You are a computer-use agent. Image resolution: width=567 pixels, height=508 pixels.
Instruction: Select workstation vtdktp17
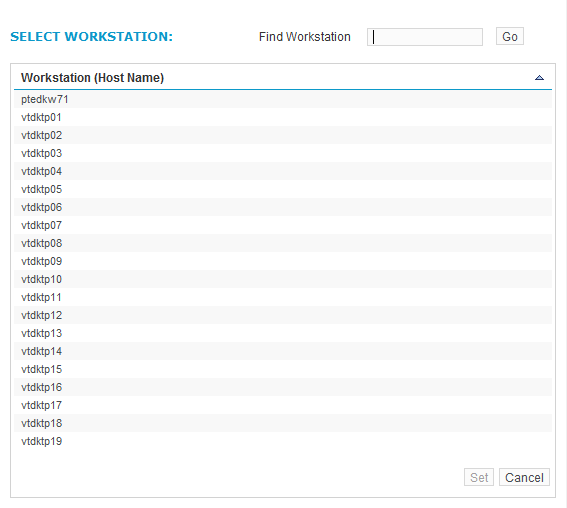[283, 405]
